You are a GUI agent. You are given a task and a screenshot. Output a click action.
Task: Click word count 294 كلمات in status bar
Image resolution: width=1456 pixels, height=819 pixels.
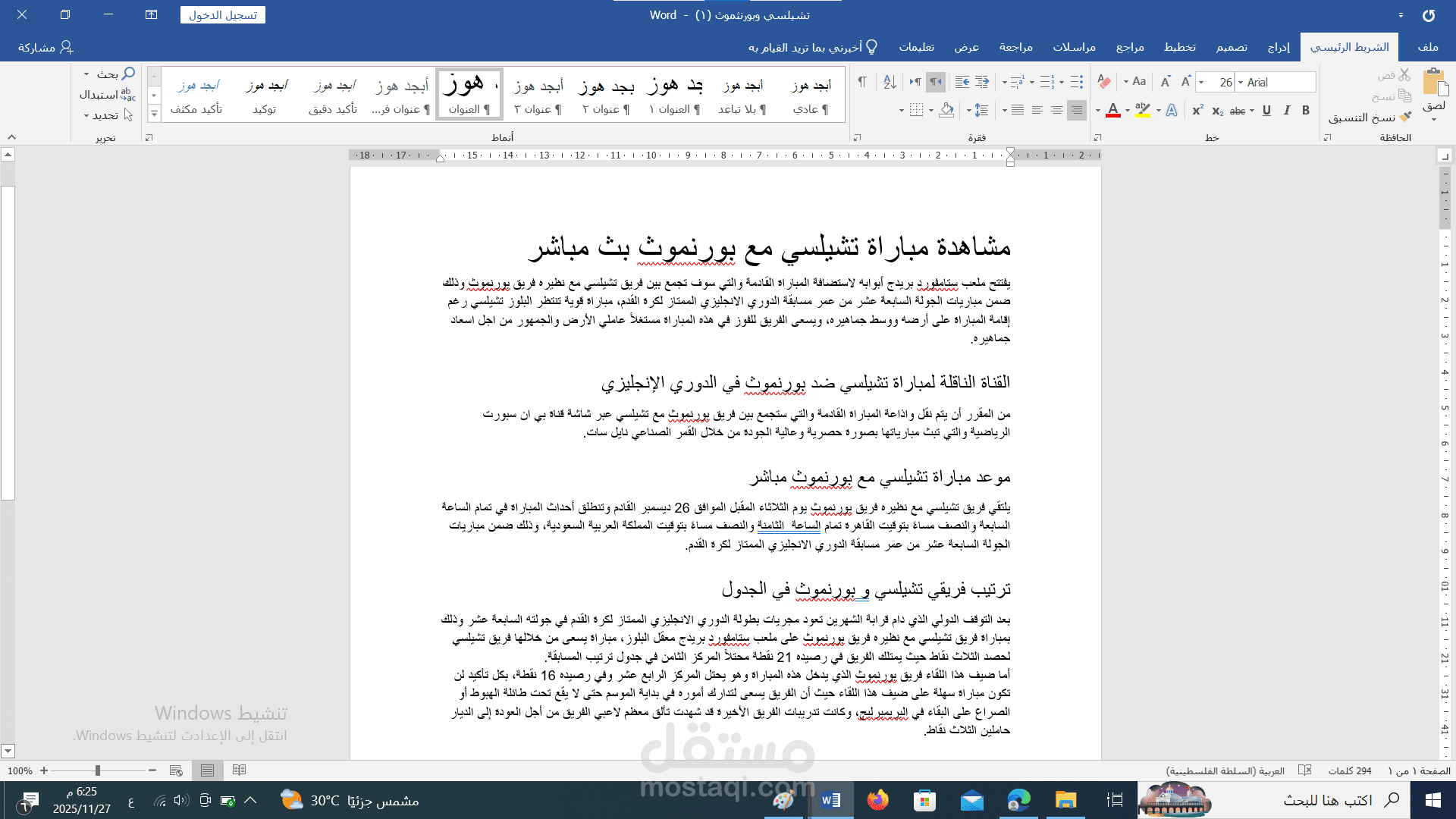pyautogui.click(x=1350, y=770)
